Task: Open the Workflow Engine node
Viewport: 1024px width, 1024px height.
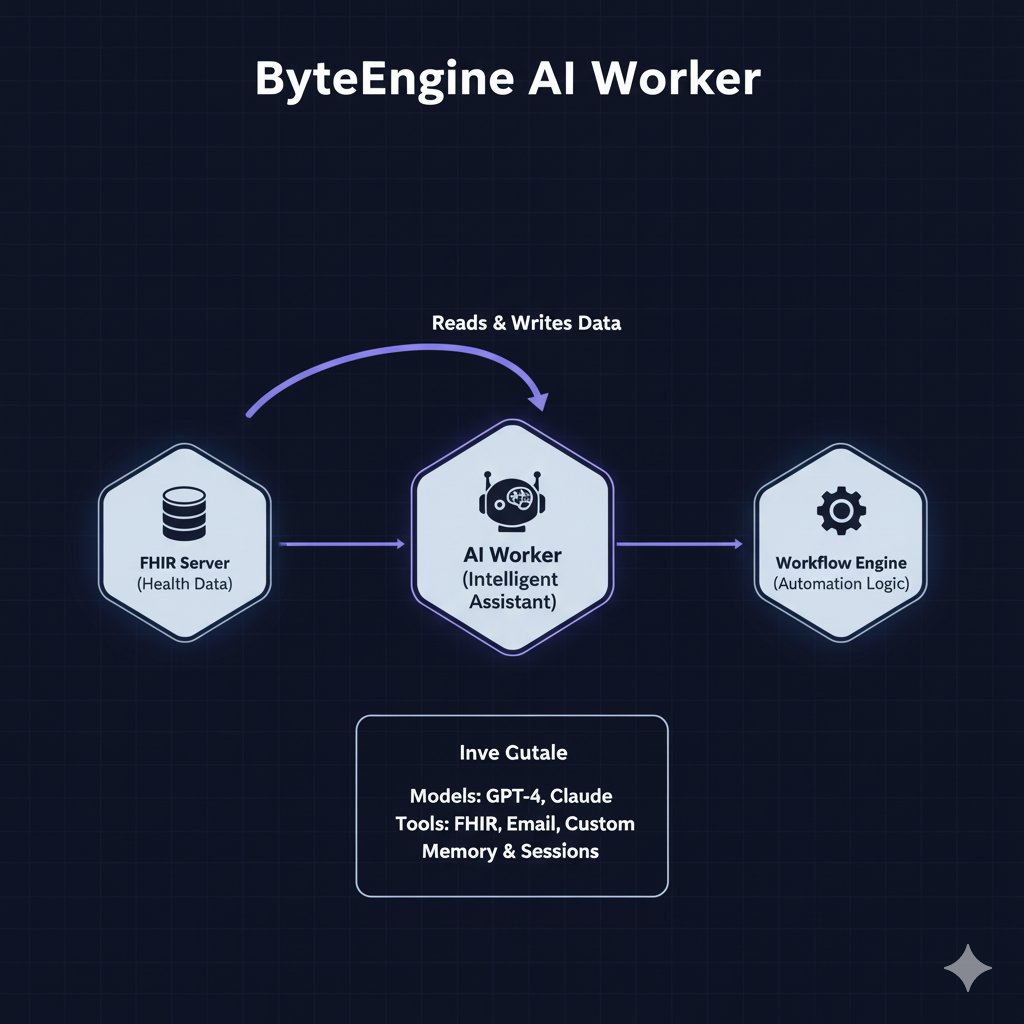Action: [841, 540]
